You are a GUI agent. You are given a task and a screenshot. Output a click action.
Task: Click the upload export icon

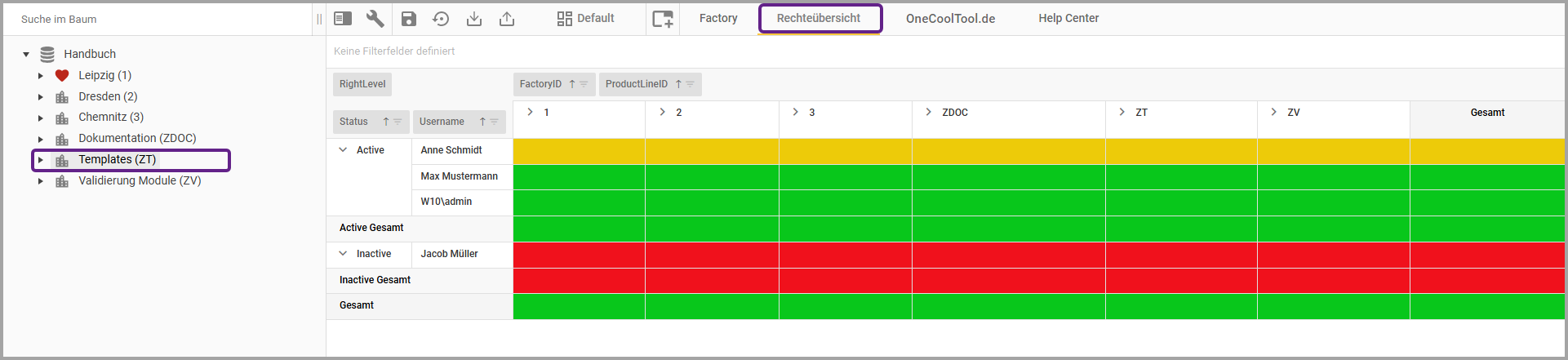click(507, 19)
